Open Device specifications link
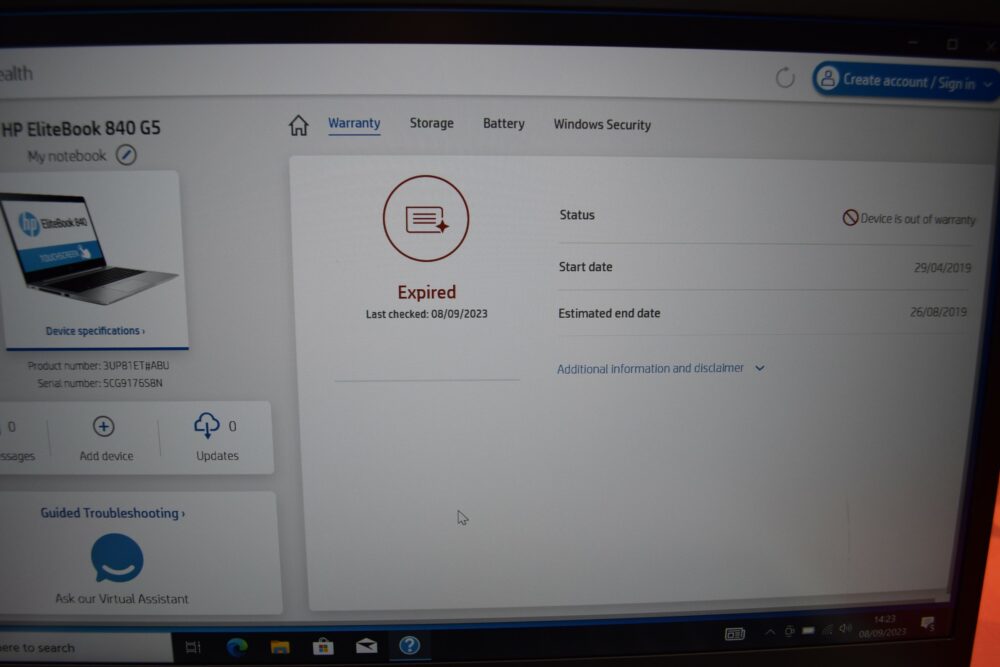Screen dimensions: 1000x667 95,331
